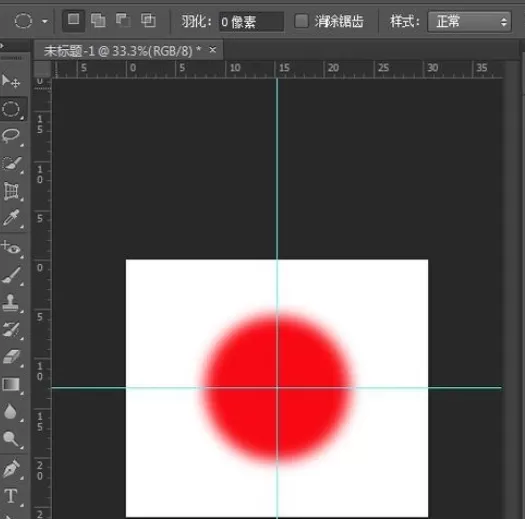The width and height of the screenshot is (525, 519).
Task: Select the Eyedropper tool
Action: pyautogui.click(x=11, y=218)
